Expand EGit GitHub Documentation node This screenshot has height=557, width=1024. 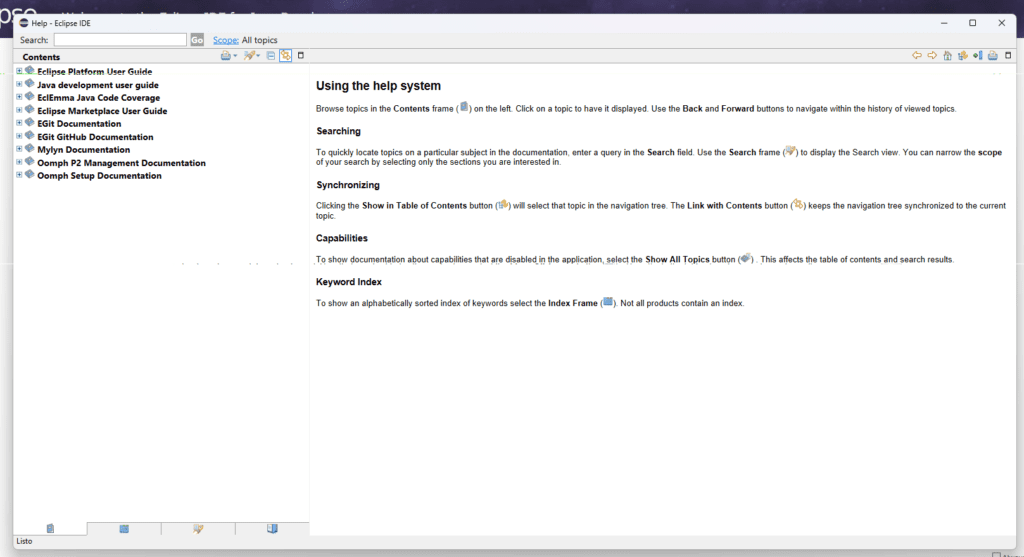[19, 136]
